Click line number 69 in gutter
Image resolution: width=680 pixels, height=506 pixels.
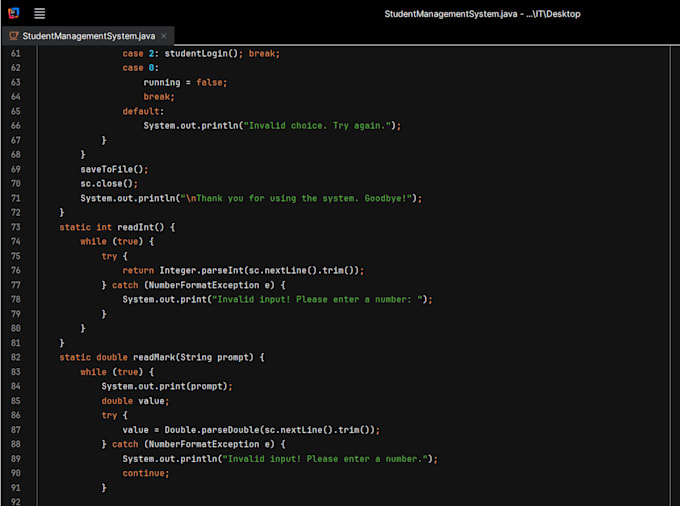click(16, 169)
